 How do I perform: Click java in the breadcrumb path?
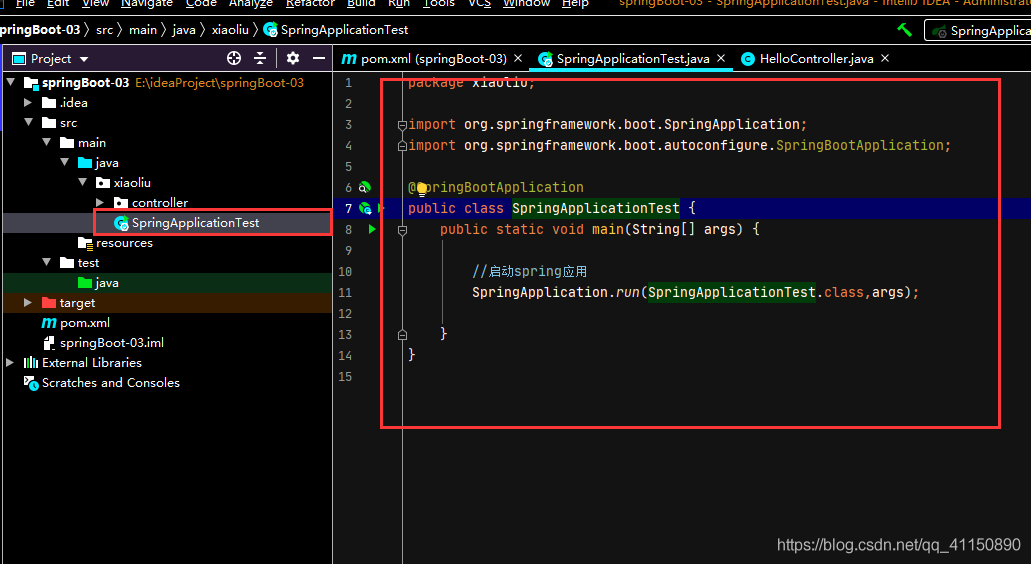pyautogui.click(x=184, y=30)
